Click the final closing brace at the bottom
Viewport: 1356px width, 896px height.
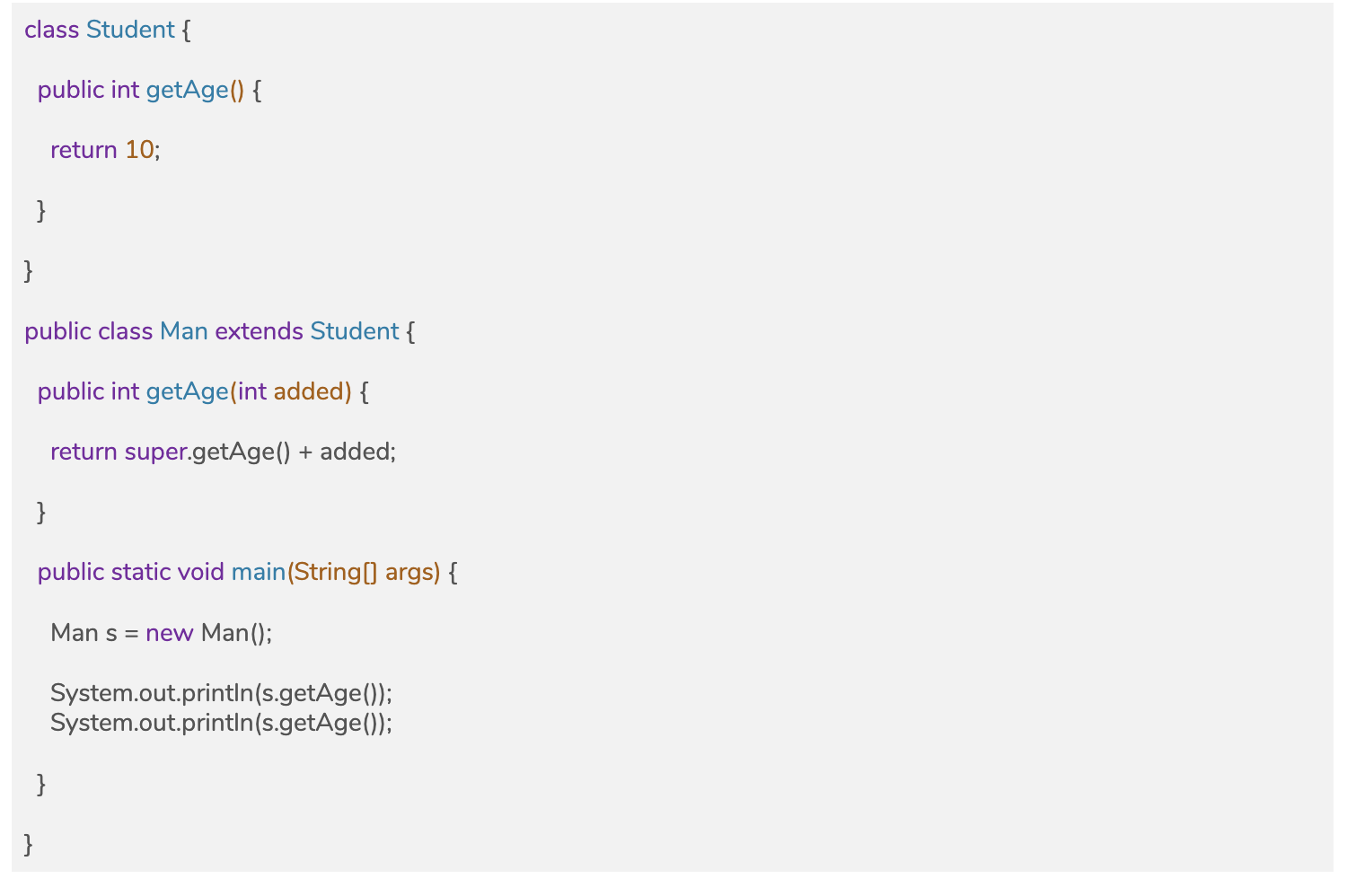pos(29,844)
